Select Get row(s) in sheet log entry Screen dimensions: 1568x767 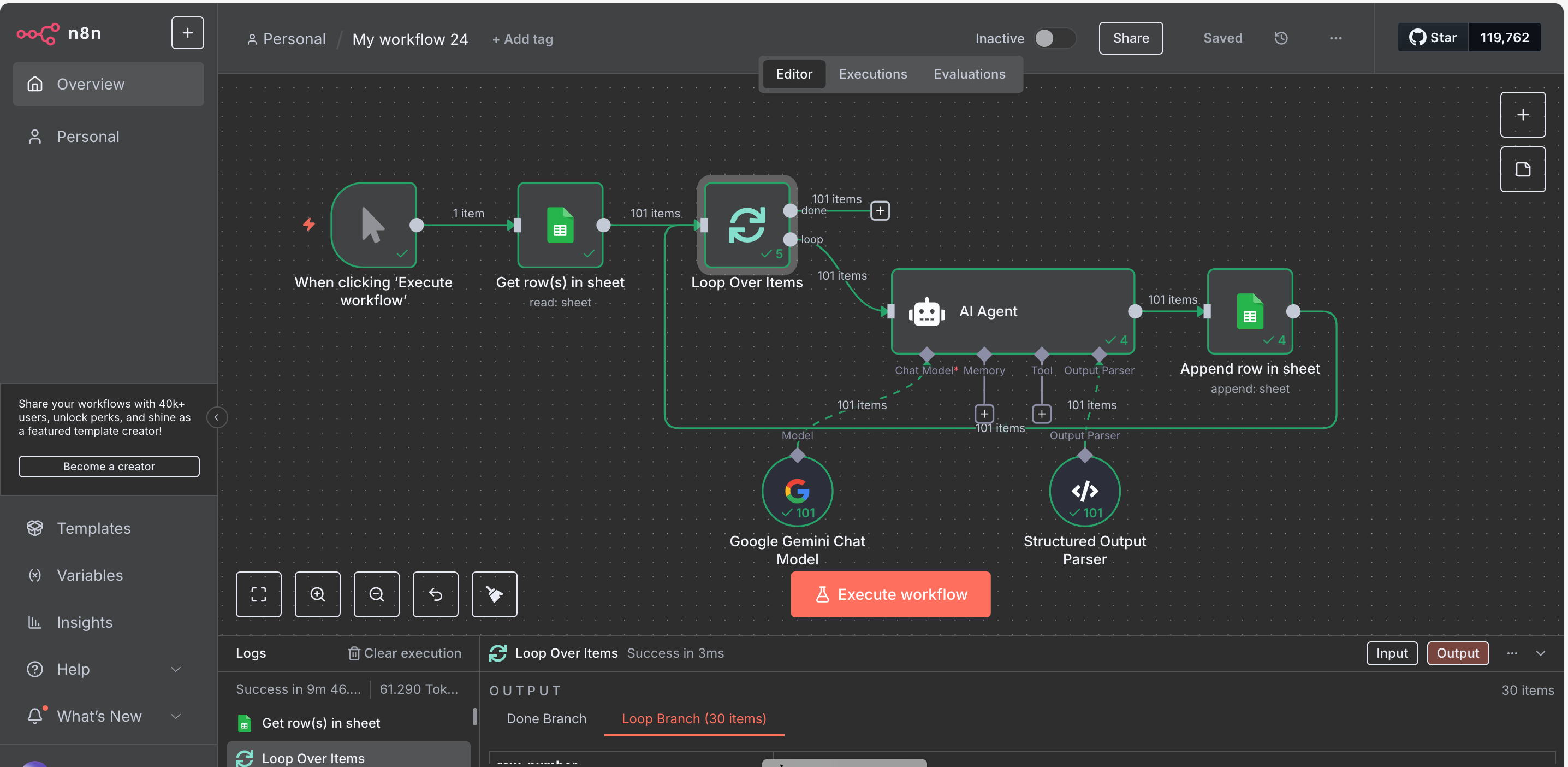tap(349, 723)
